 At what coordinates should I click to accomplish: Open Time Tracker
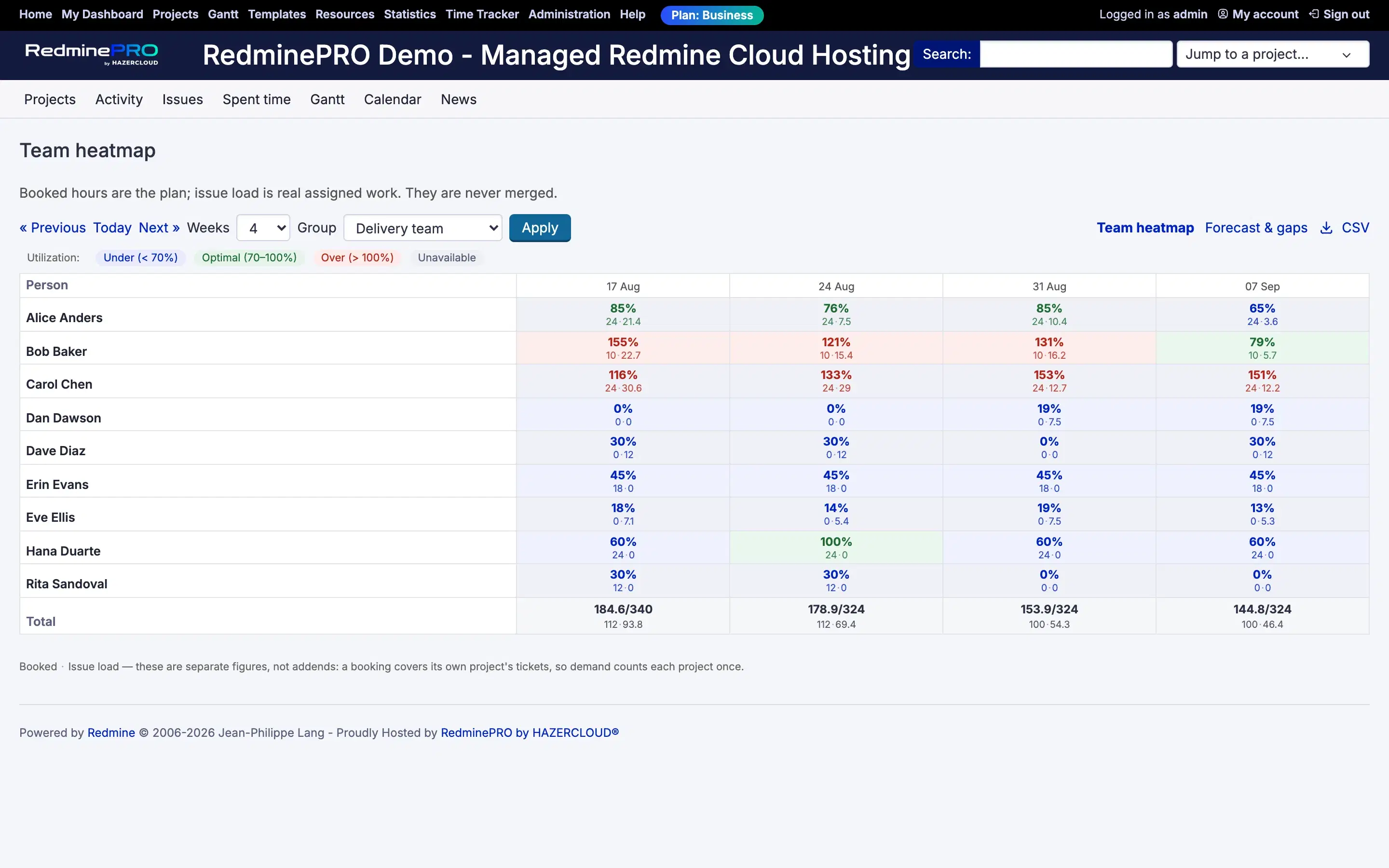pyautogui.click(x=482, y=14)
